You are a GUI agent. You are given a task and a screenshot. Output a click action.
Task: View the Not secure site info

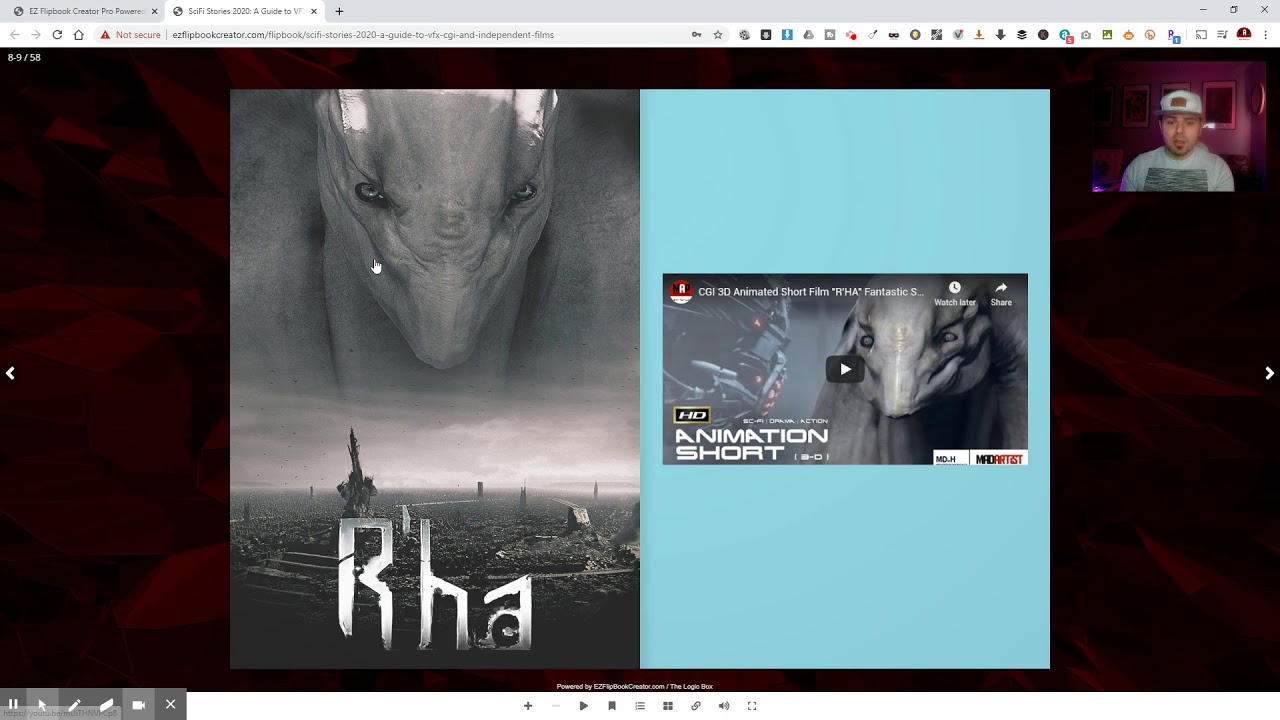click(x=130, y=35)
